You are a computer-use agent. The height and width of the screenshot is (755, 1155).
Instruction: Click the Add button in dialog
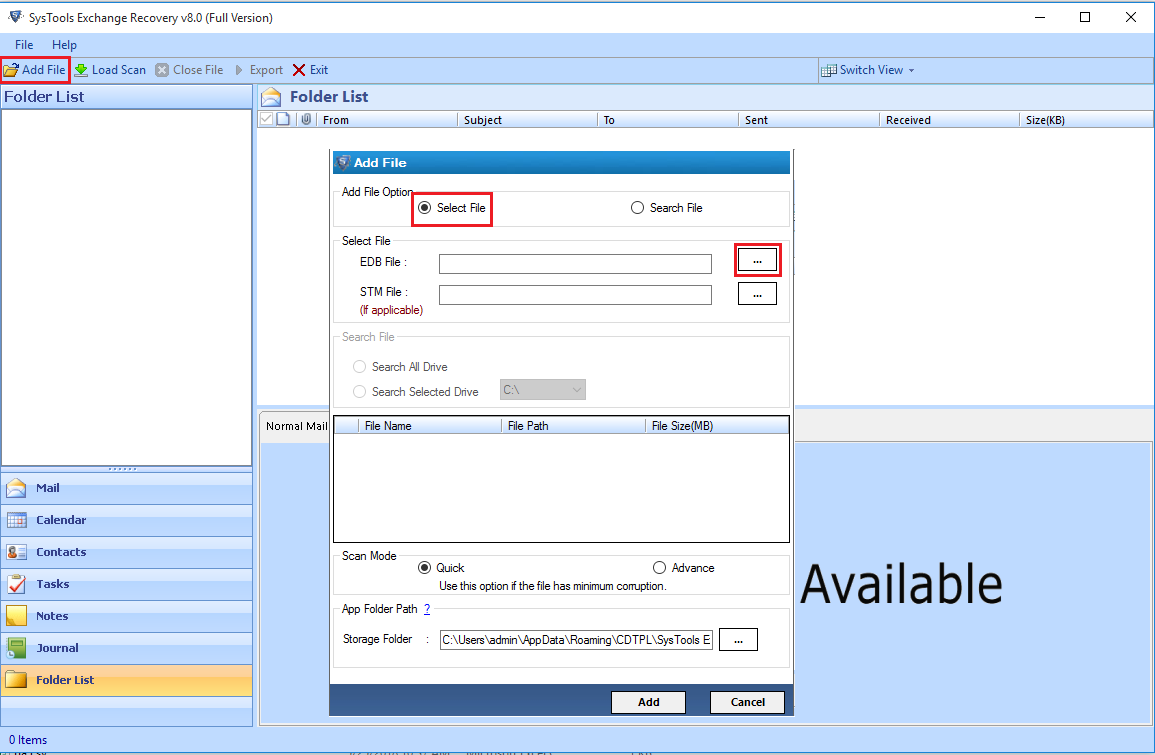tap(648, 703)
